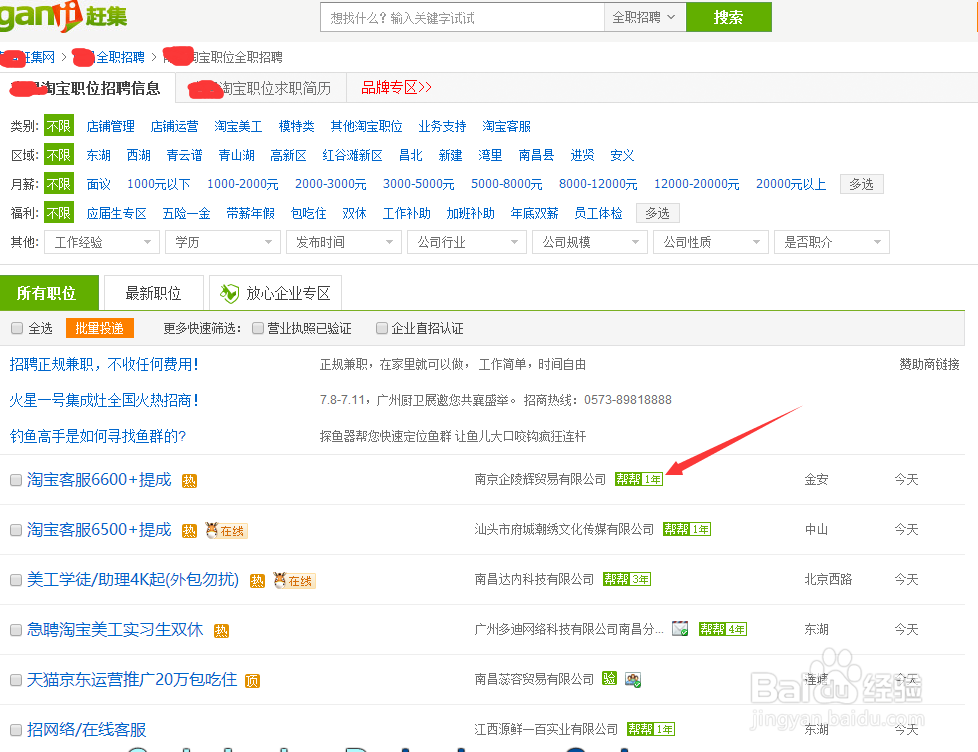Screen dimensions: 978x752
Task: Open the 淘宝职位招聘信息 tab
Action: (x=87, y=89)
